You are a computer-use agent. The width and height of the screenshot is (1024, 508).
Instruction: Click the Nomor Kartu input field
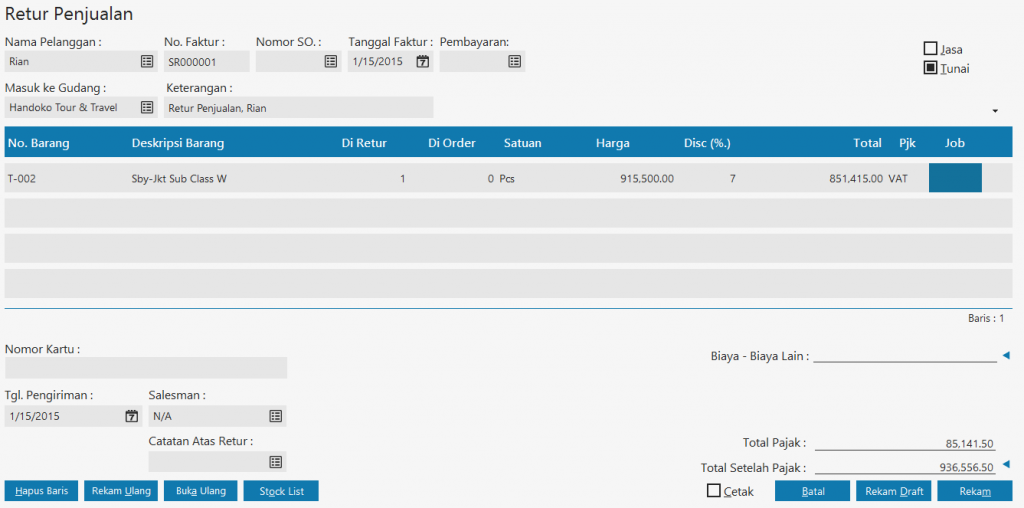(145, 368)
